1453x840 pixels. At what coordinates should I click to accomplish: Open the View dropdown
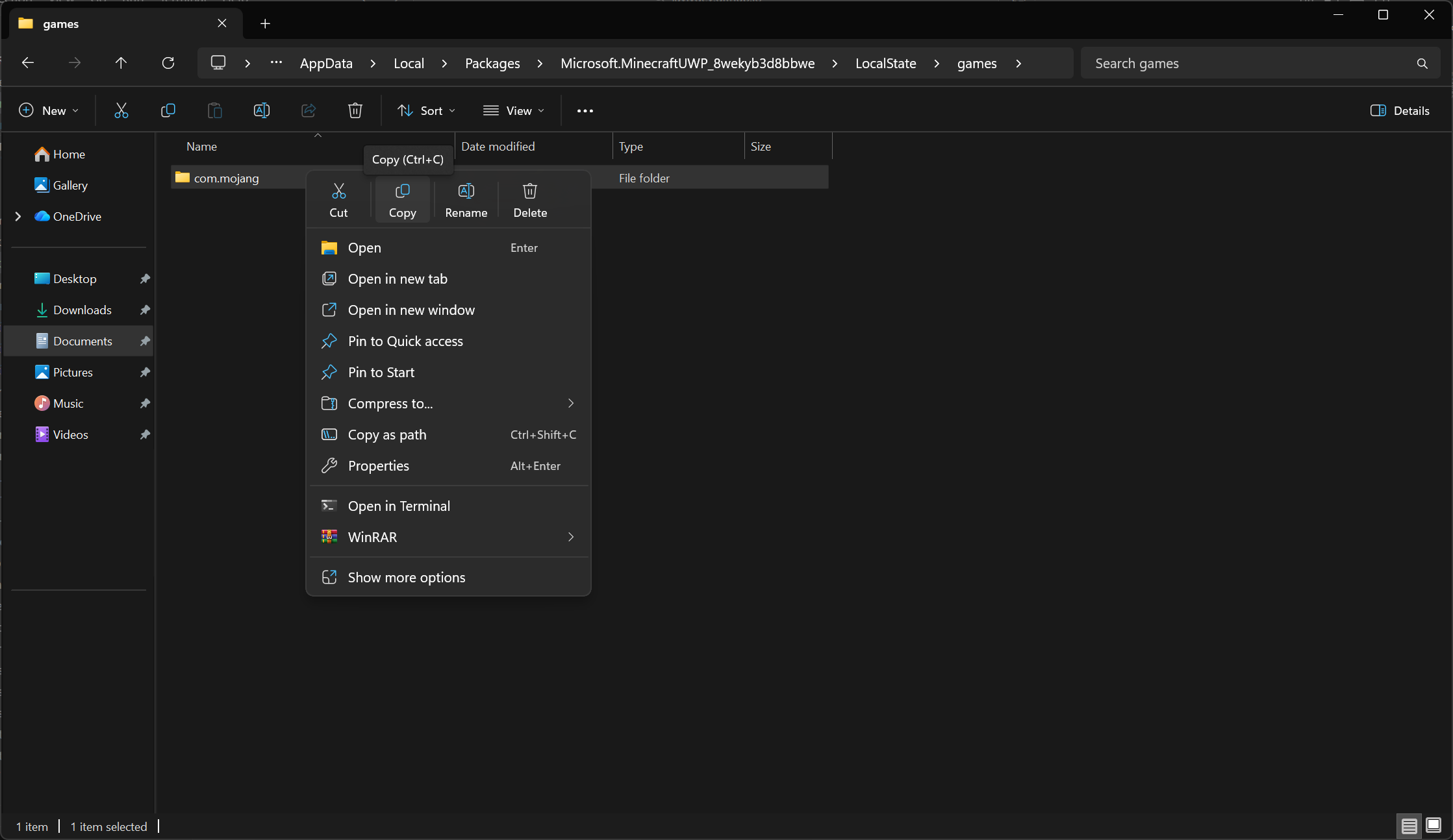pos(513,110)
